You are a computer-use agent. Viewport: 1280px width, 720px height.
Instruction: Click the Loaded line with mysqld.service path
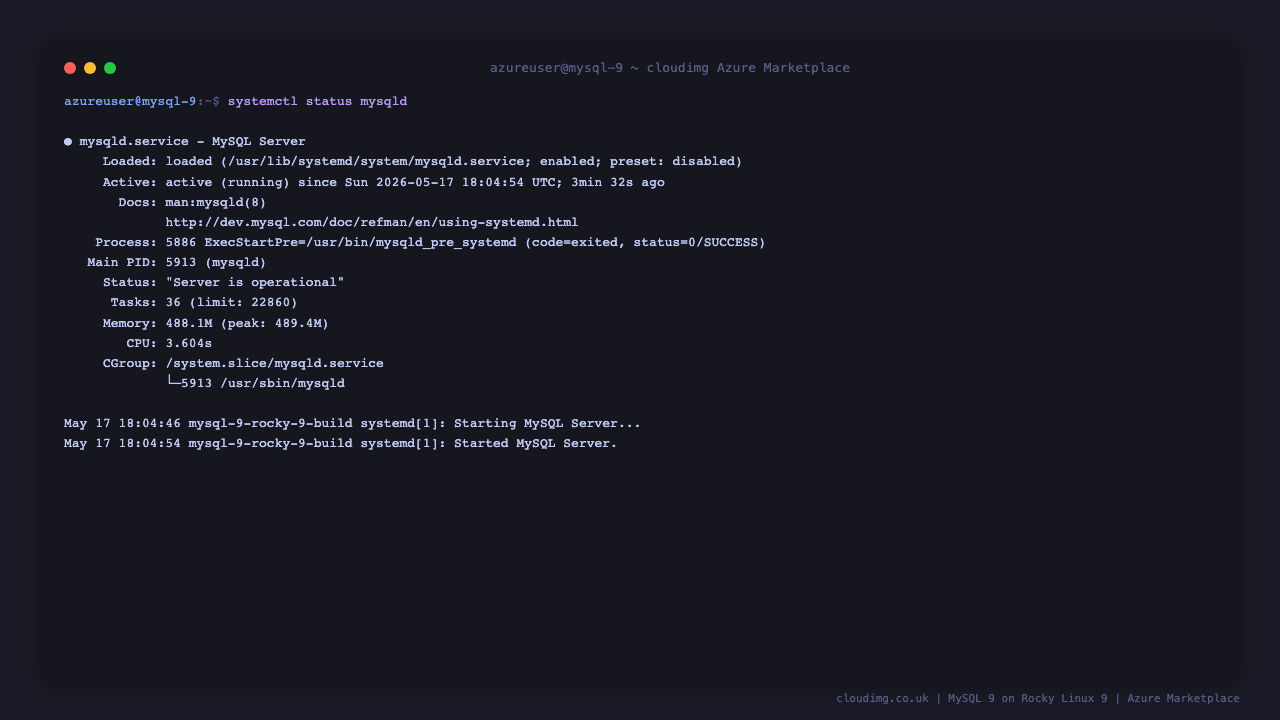coord(422,162)
